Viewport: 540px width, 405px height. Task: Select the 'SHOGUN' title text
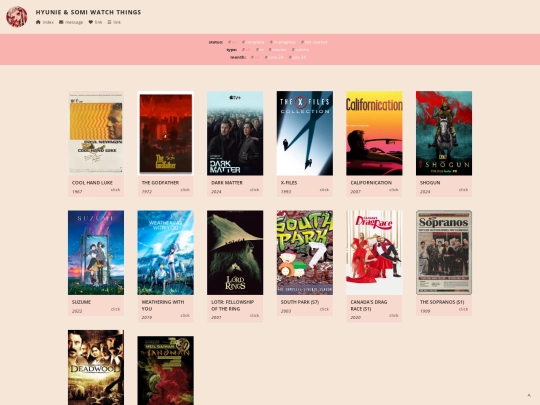[430, 183]
